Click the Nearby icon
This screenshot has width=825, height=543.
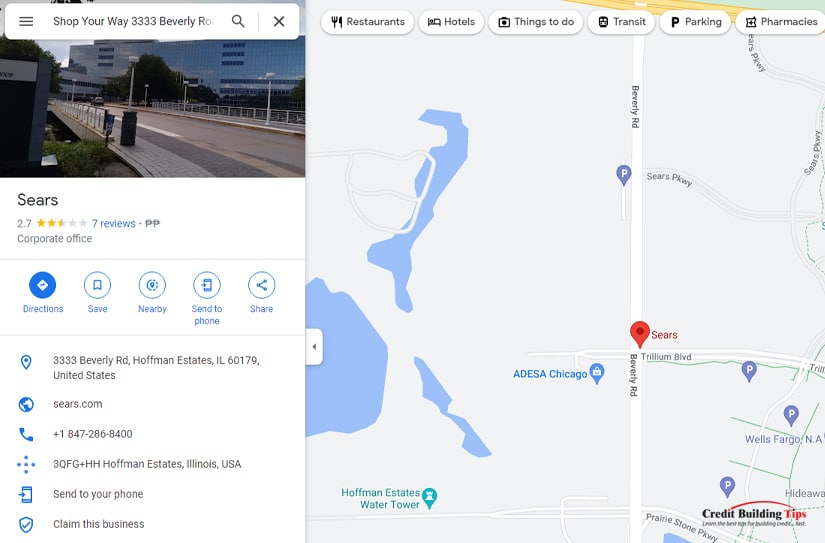coord(152,285)
